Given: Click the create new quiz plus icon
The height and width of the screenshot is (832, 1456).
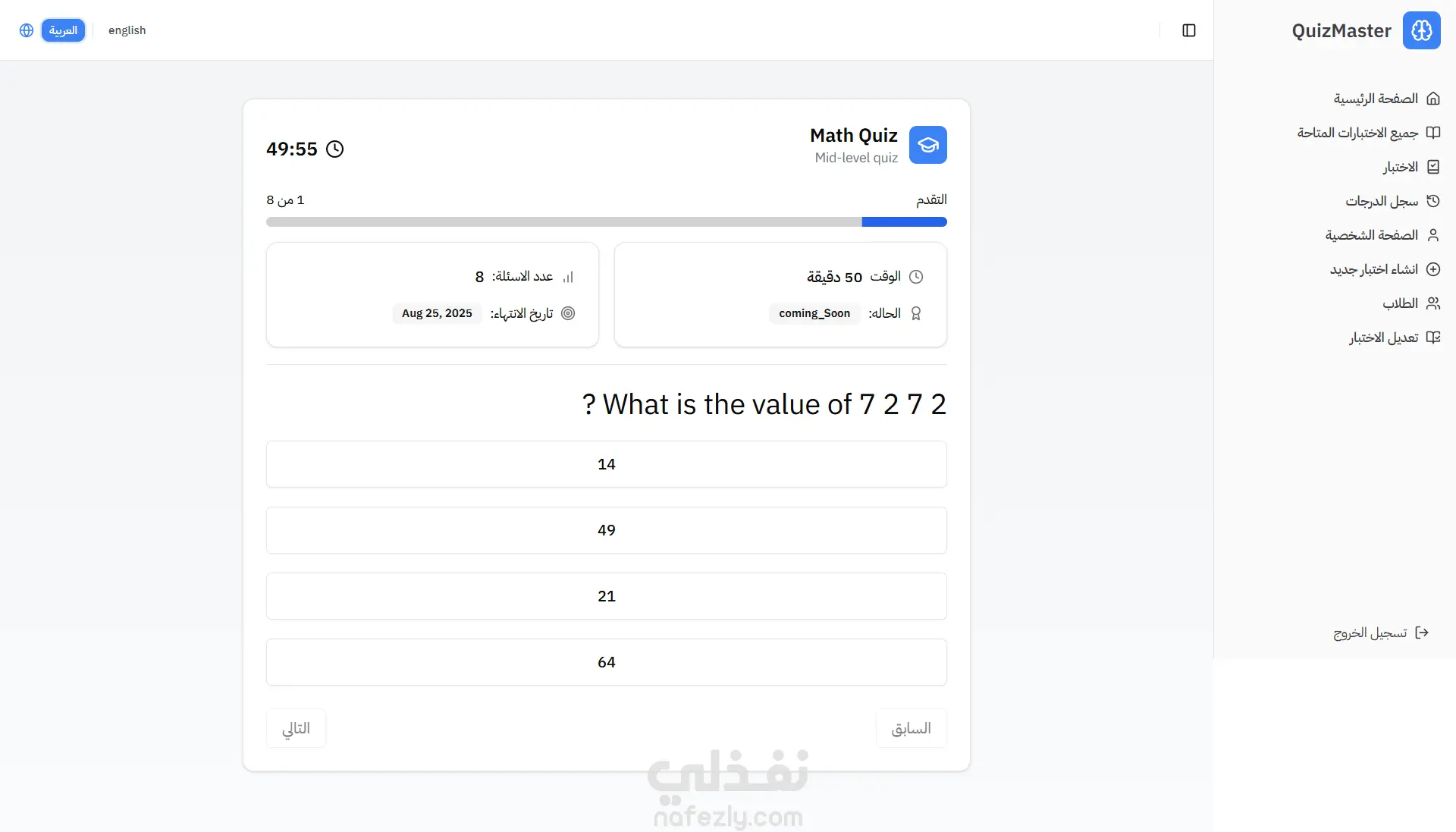Looking at the screenshot, I should tap(1433, 269).
